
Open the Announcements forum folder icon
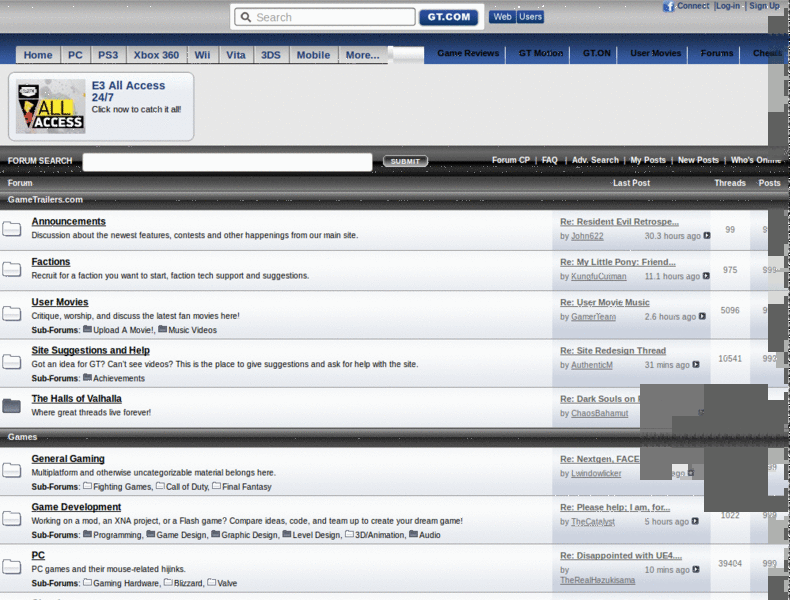11,229
